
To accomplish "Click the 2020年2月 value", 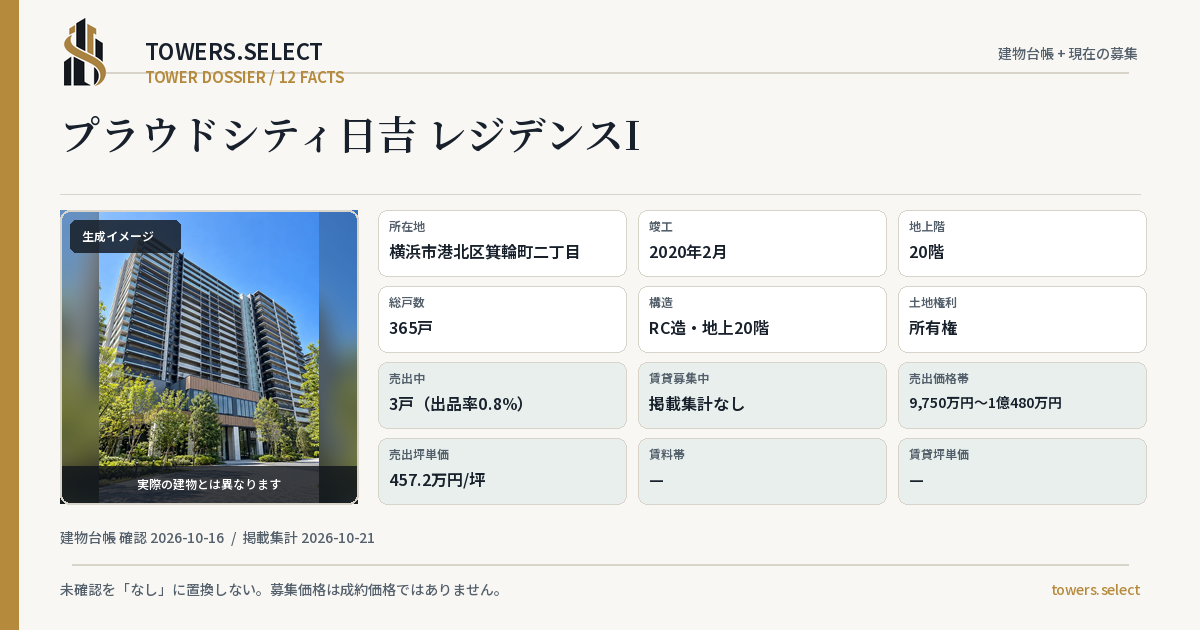I will [x=688, y=252].
